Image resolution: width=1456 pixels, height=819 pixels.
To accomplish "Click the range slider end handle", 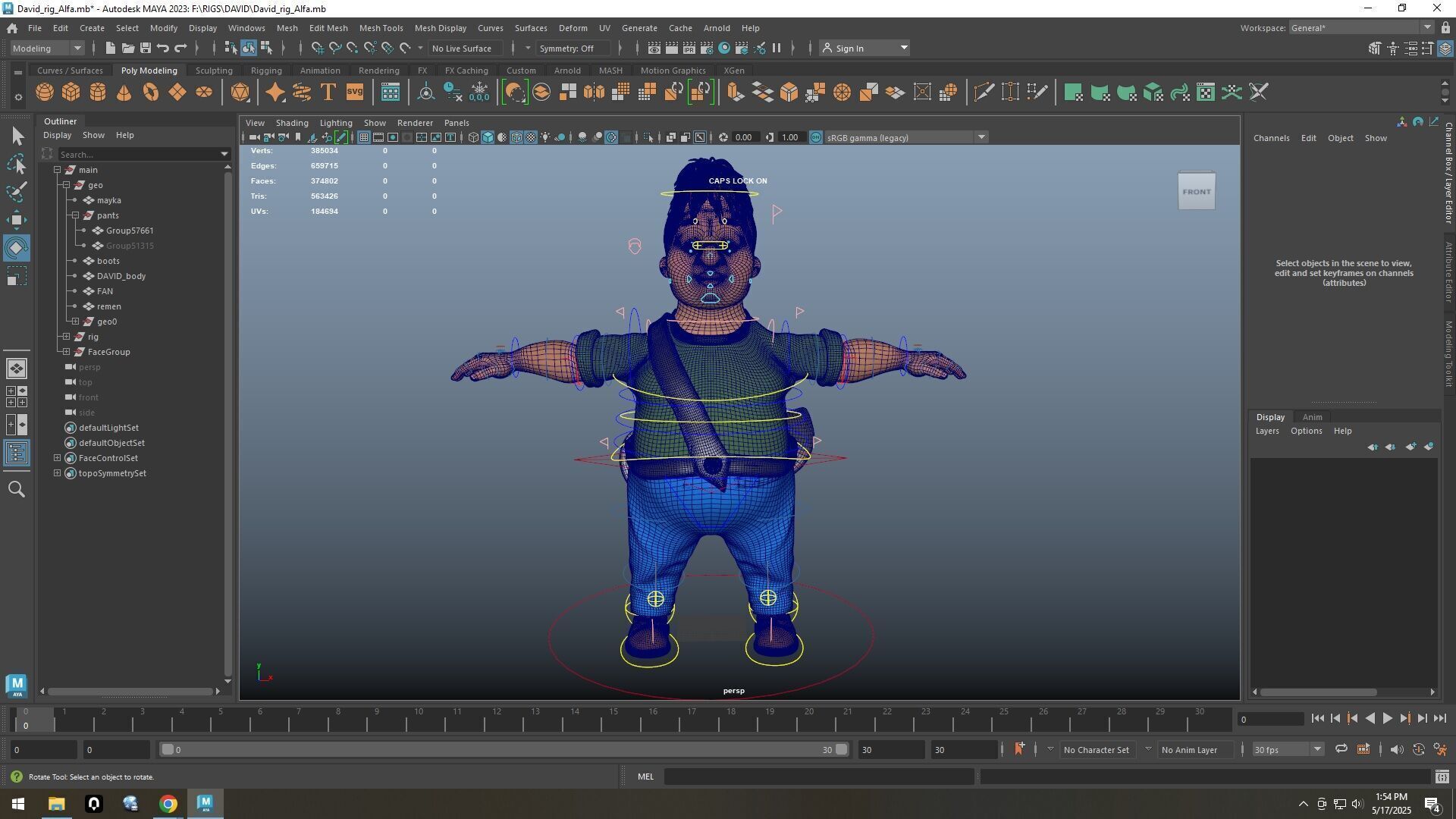I will point(841,749).
